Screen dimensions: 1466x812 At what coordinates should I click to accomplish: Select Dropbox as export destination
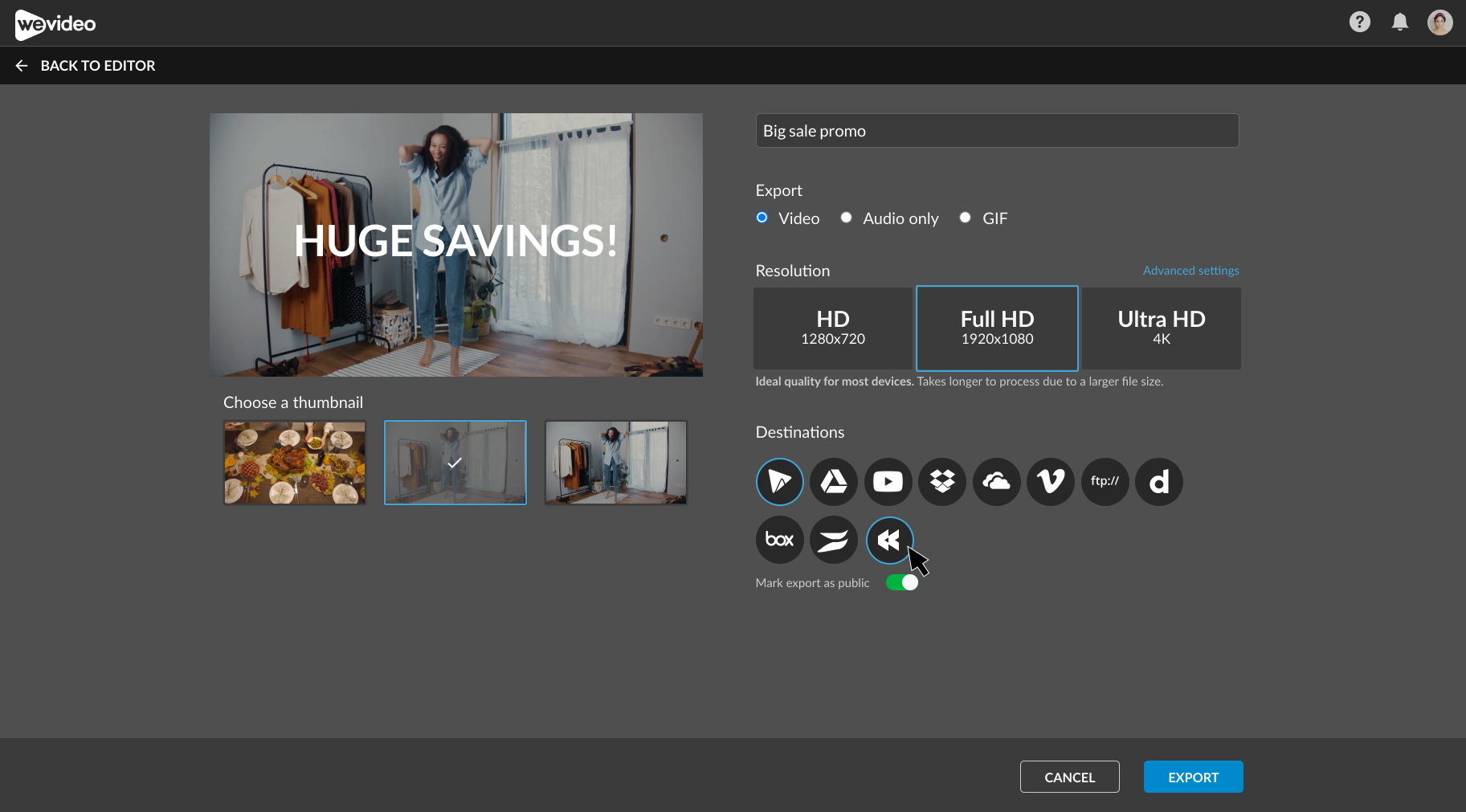(x=942, y=482)
